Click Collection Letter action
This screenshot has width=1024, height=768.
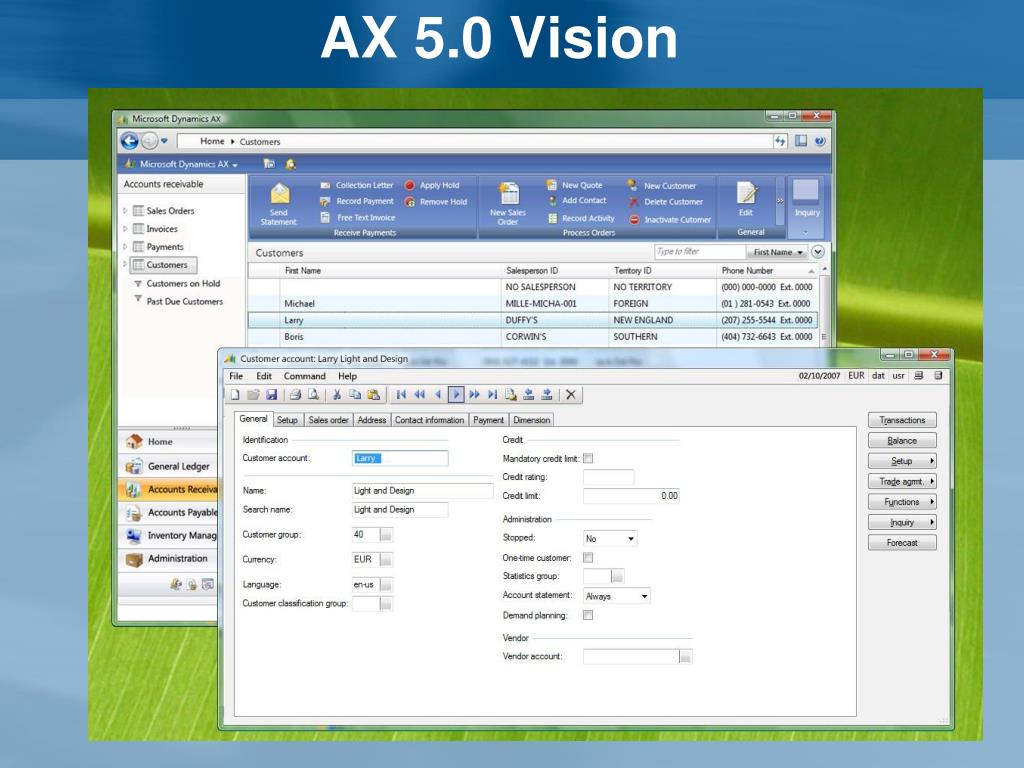[x=357, y=185]
